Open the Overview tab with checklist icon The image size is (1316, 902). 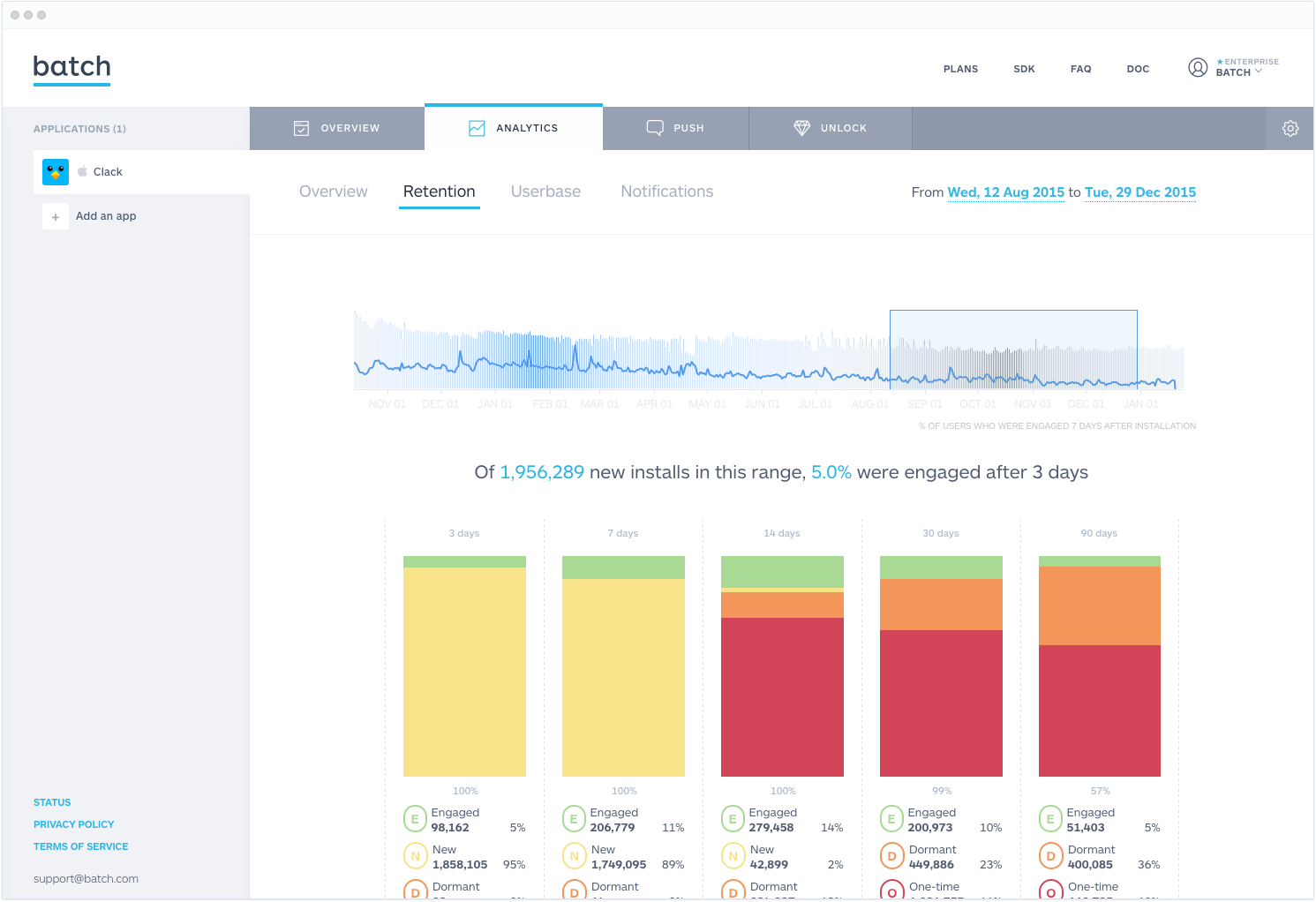pos(336,129)
